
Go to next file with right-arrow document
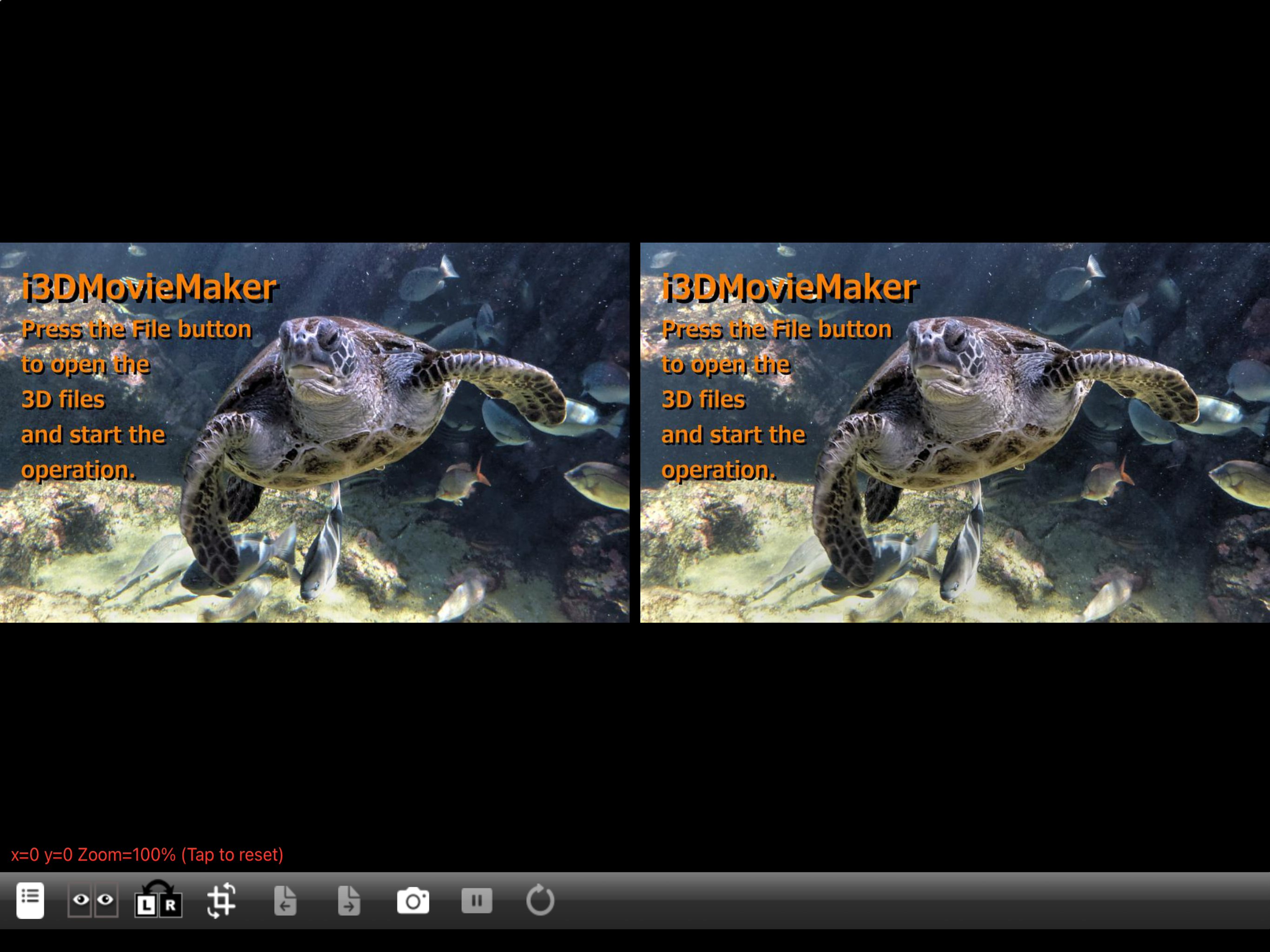(x=349, y=900)
